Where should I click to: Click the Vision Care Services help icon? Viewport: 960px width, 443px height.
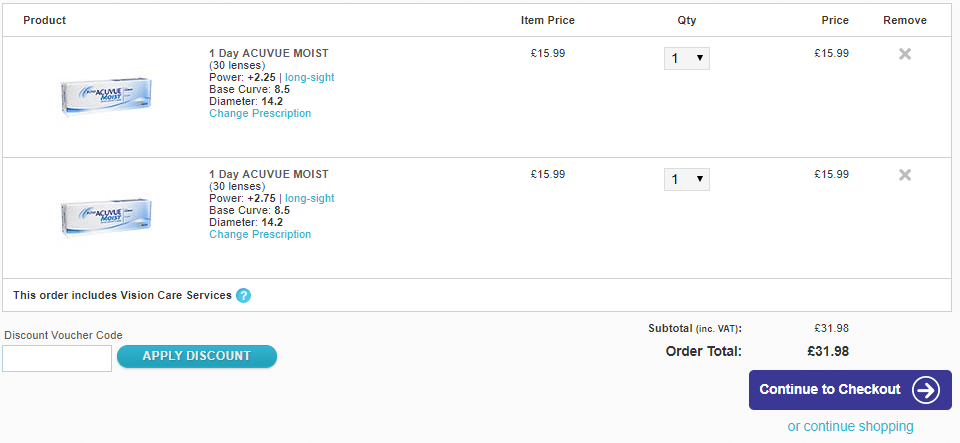click(244, 296)
